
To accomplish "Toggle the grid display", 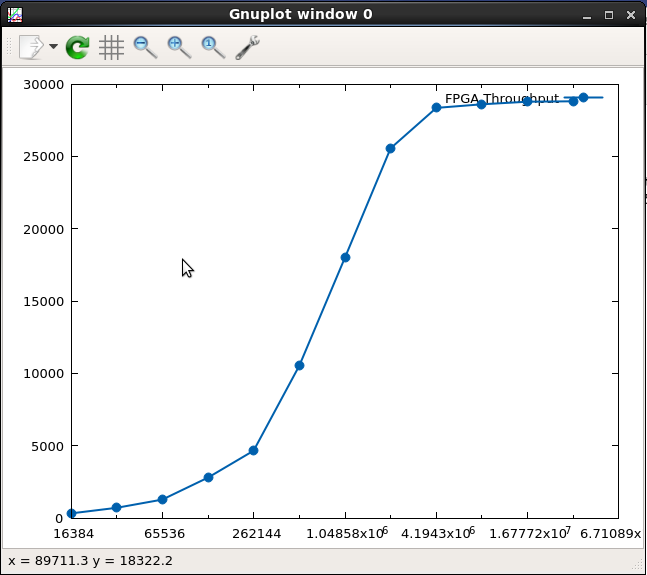I will (x=111, y=47).
